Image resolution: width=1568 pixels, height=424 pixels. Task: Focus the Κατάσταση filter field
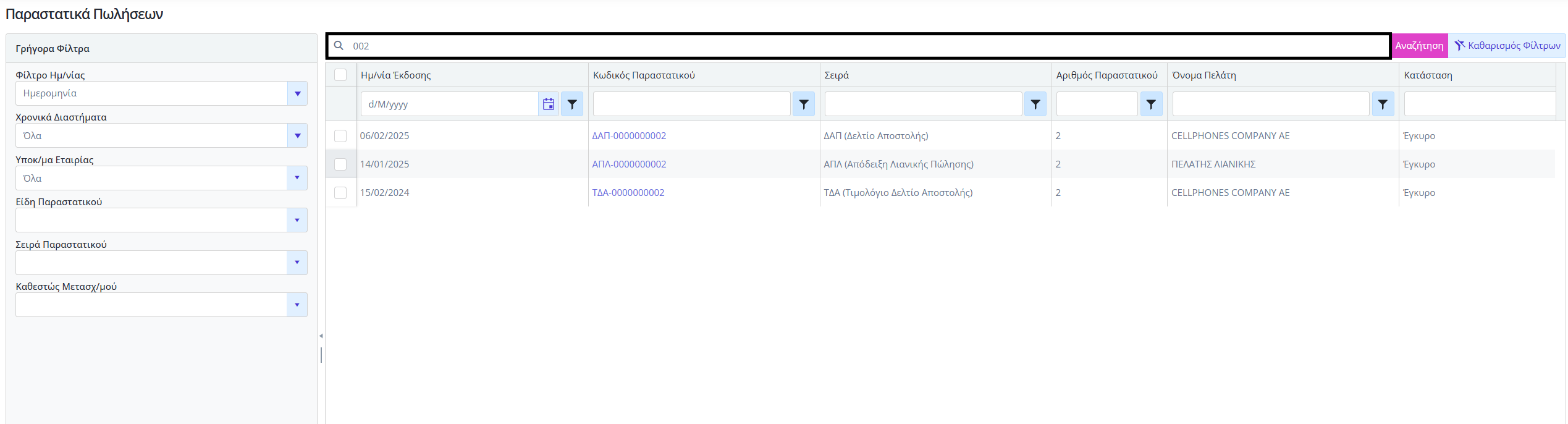click(x=1480, y=104)
